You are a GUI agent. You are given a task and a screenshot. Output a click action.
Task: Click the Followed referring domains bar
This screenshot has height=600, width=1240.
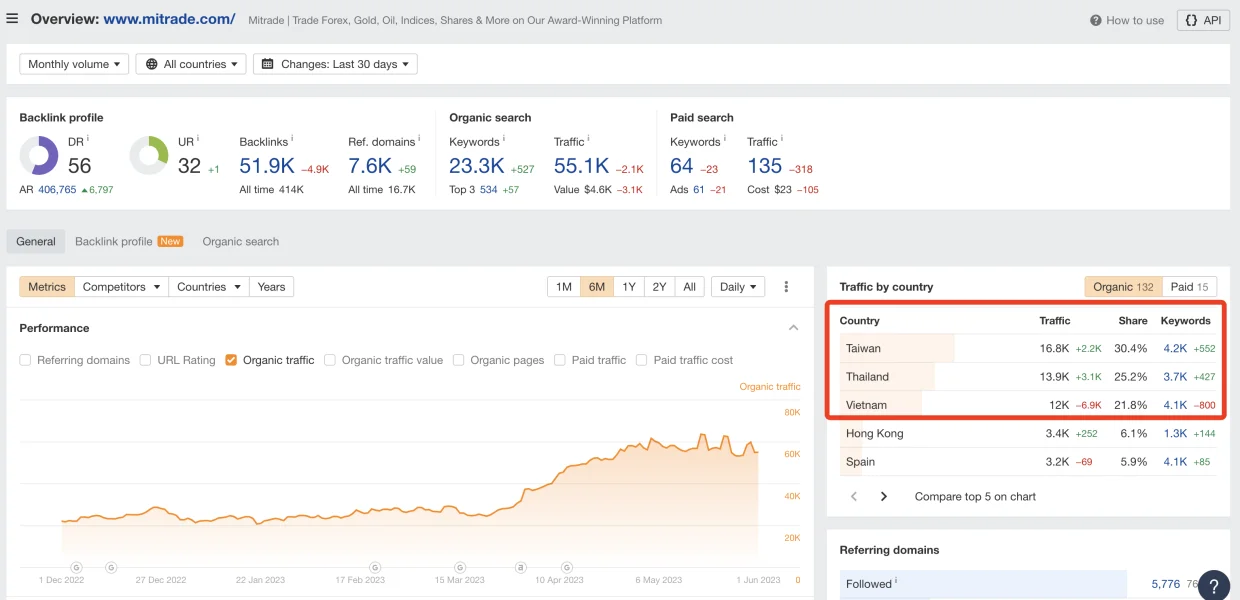point(983,584)
